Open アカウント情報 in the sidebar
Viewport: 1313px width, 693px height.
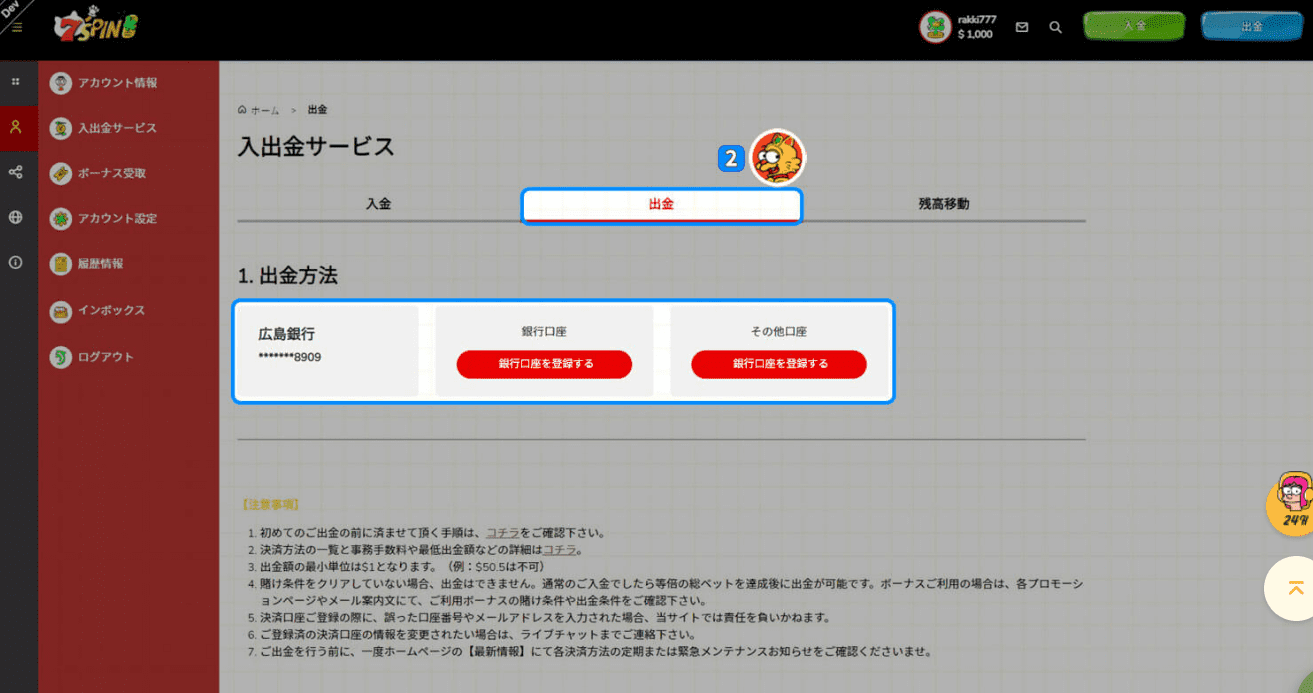[117, 83]
